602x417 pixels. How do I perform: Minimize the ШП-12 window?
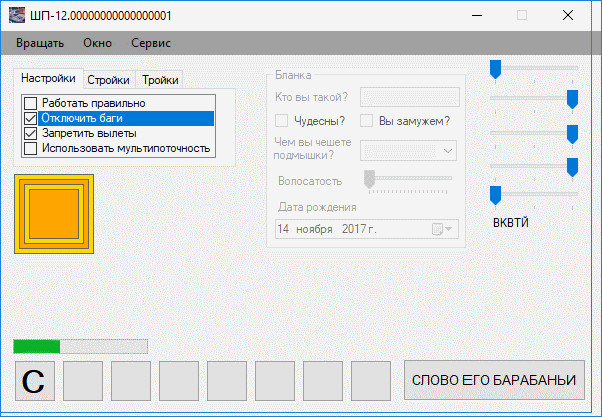[x=475, y=16]
